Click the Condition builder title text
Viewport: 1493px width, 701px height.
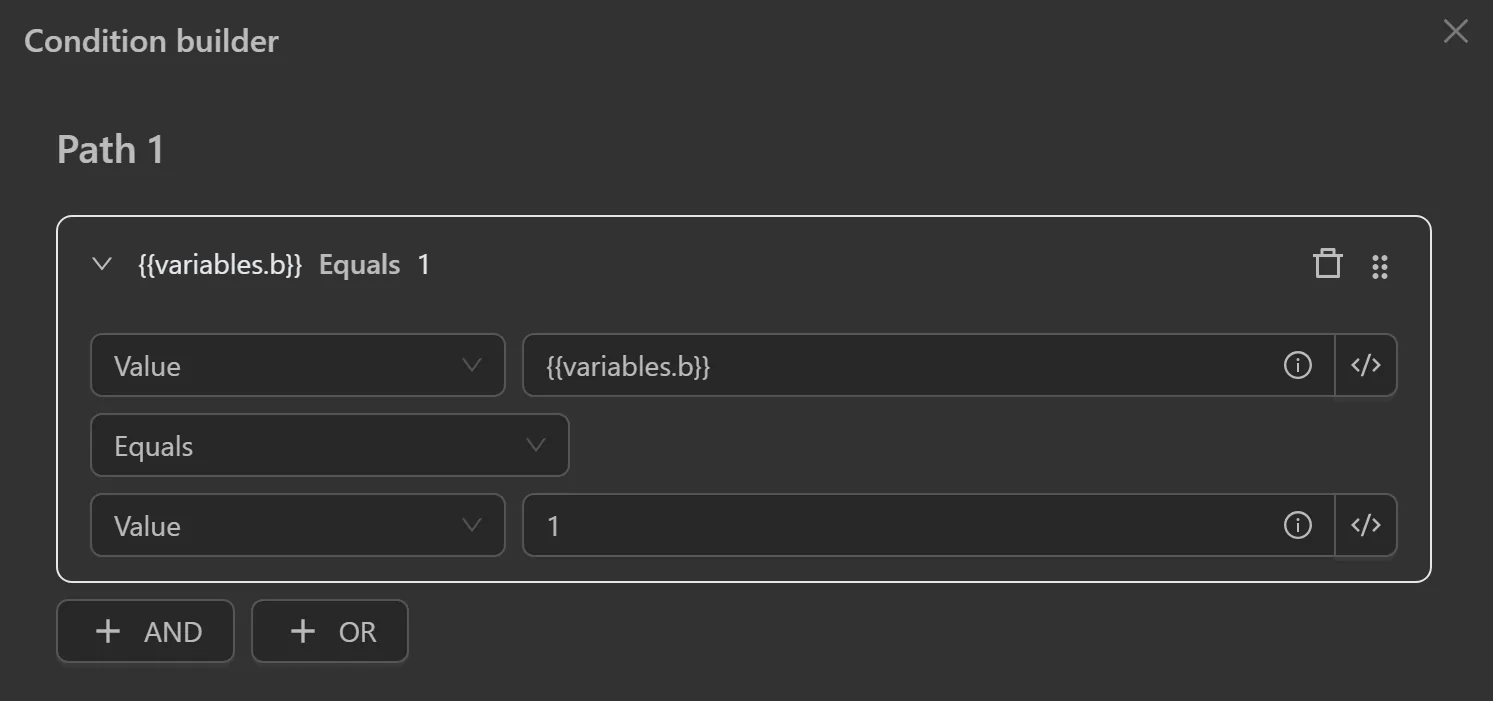pyautogui.click(x=151, y=41)
